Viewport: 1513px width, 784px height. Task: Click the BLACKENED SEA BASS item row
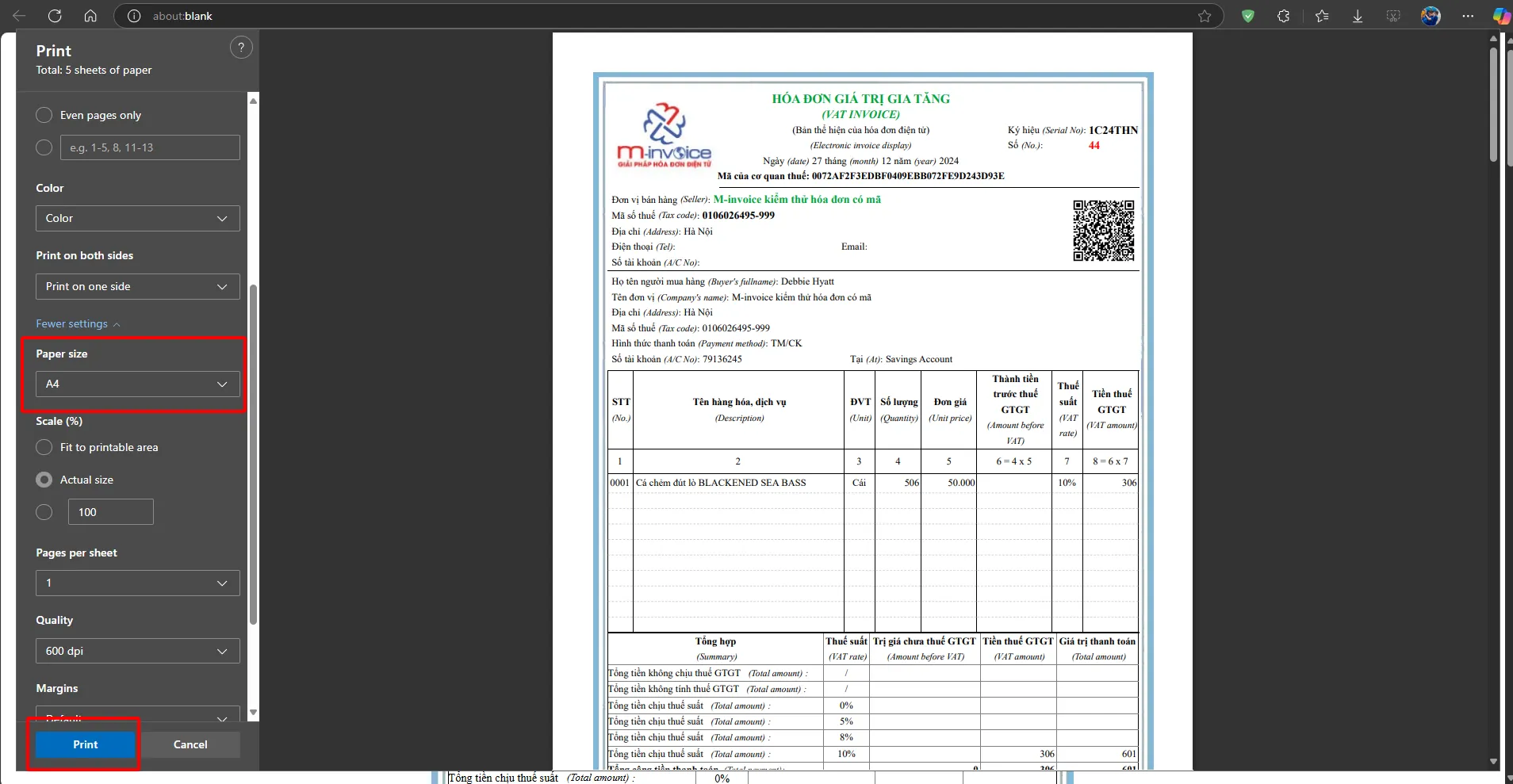[x=873, y=482]
